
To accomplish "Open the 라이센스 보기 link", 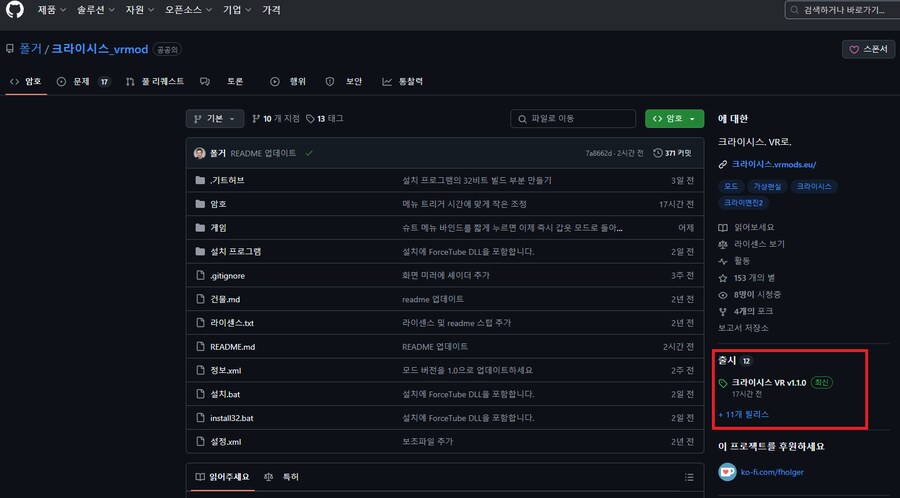I will tap(752, 244).
